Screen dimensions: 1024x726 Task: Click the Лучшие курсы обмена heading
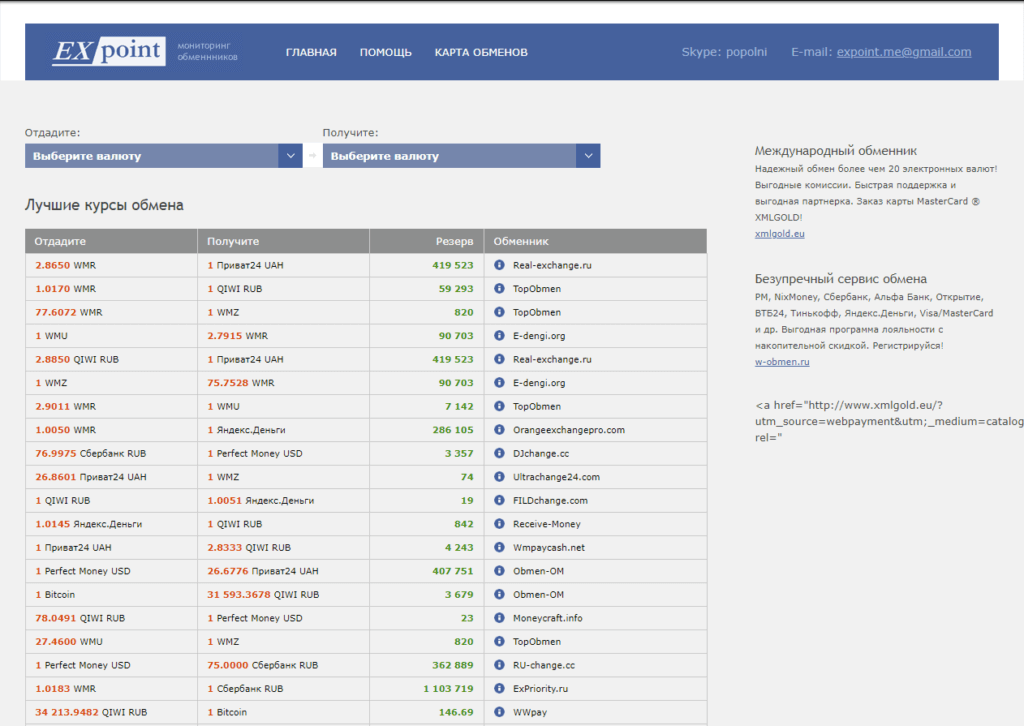pyautogui.click(x=104, y=205)
